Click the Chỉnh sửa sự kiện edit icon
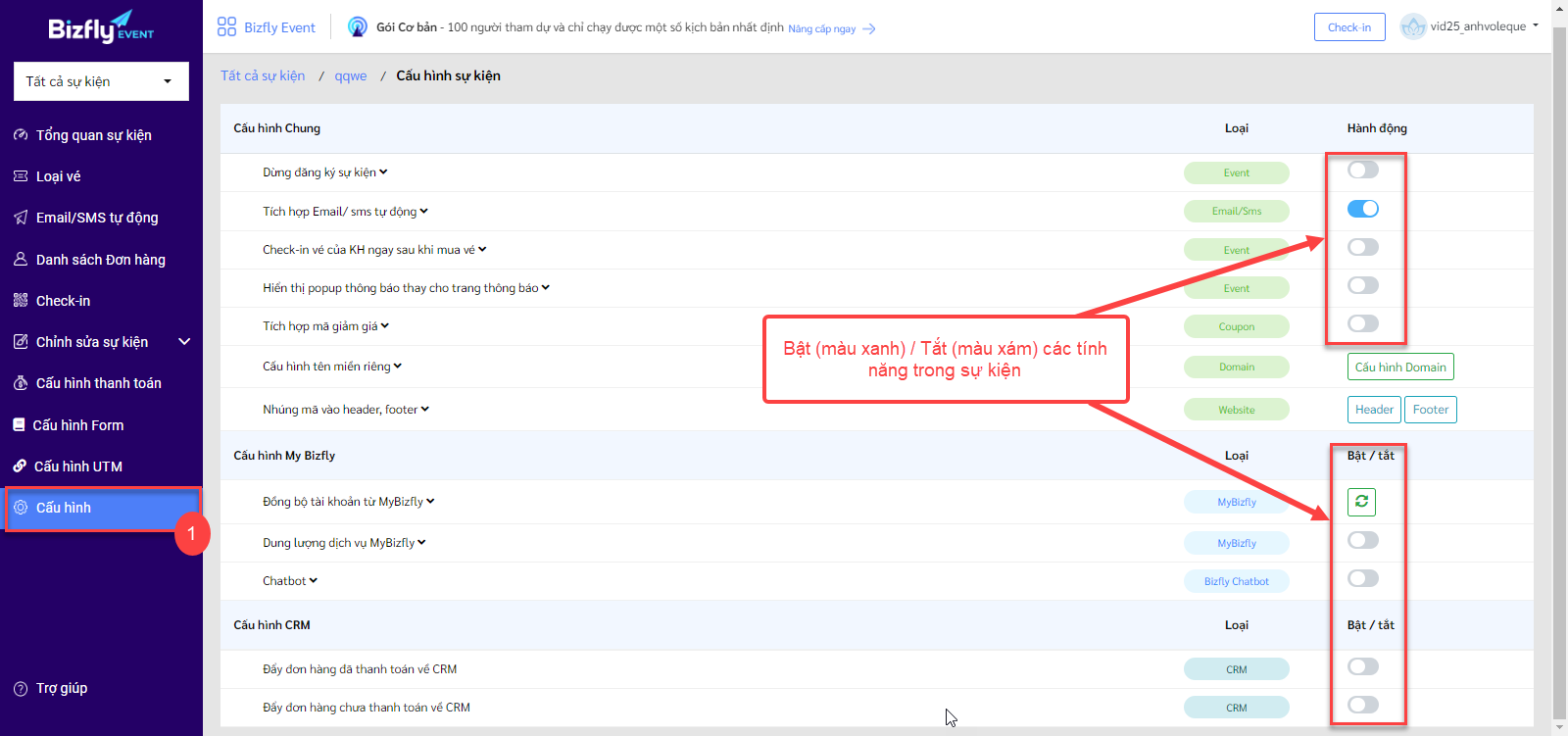Viewport: 1568px width, 736px height. click(x=21, y=342)
